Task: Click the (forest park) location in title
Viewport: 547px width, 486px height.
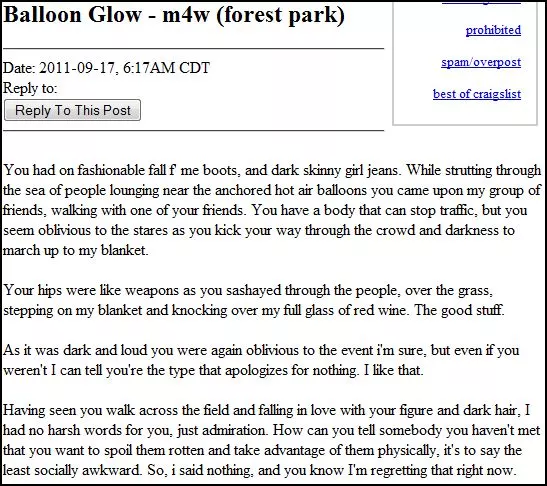Action: point(280,15)
